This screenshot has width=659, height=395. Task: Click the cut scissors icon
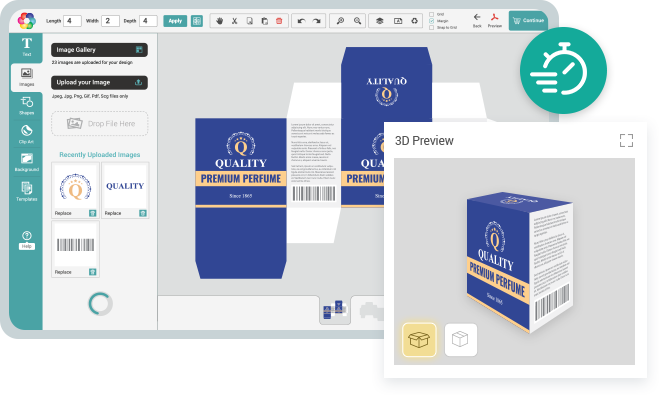(x=235, y=21)
